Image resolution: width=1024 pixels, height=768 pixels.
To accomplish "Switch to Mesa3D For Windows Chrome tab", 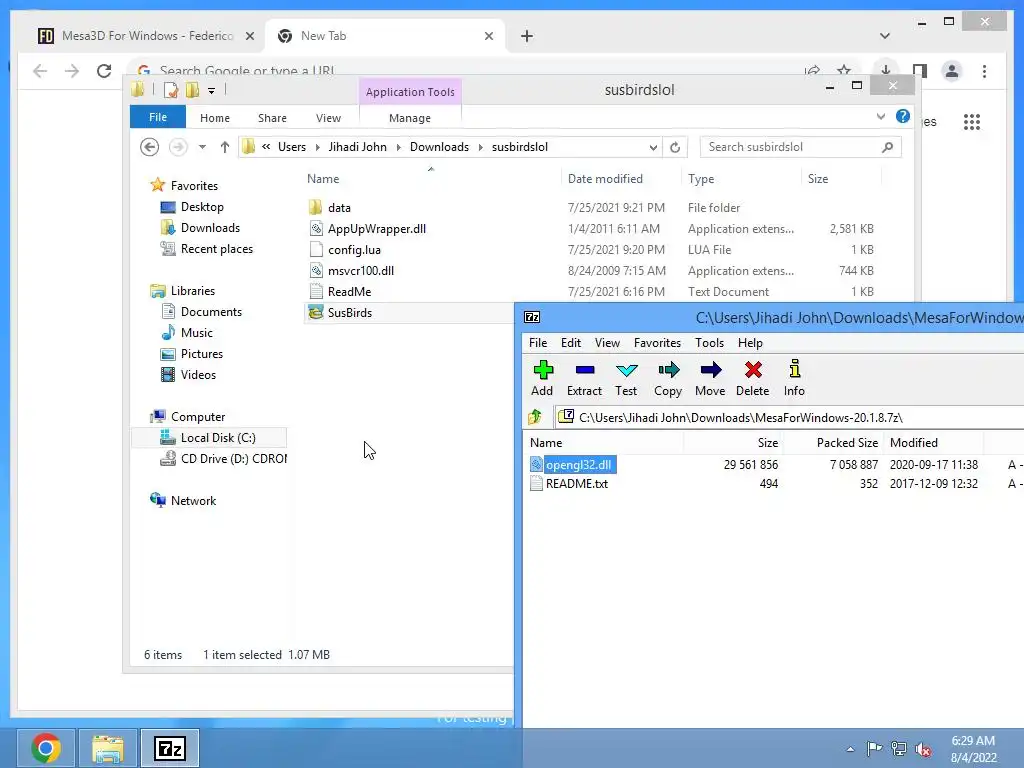I will (x=146, y=36).
